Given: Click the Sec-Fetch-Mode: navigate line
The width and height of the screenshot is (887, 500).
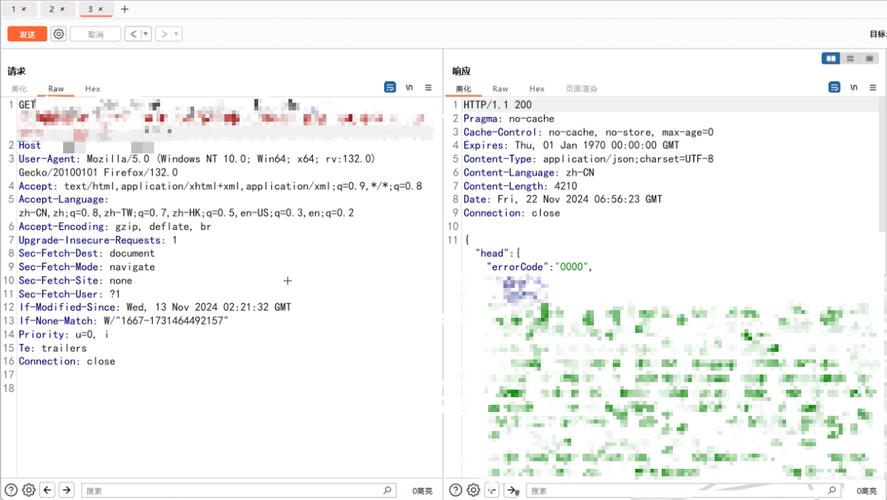Looking at the screenshot, I should pyautogui.click(x=87, y=267).
